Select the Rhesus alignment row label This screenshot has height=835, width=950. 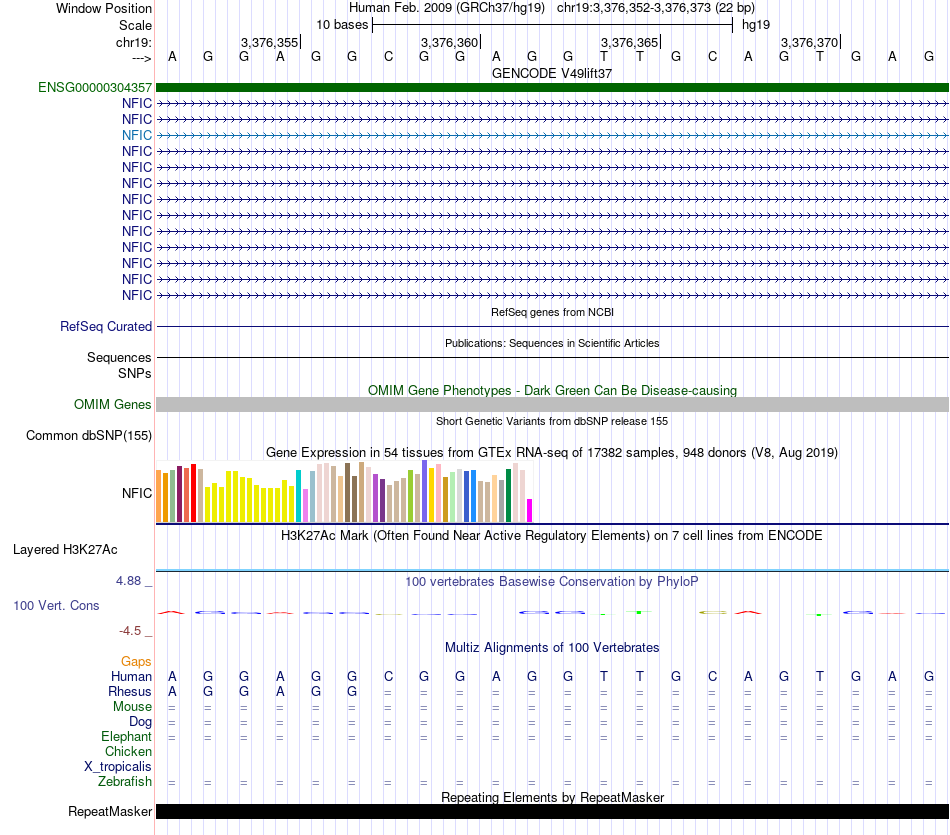pos(130,691)
